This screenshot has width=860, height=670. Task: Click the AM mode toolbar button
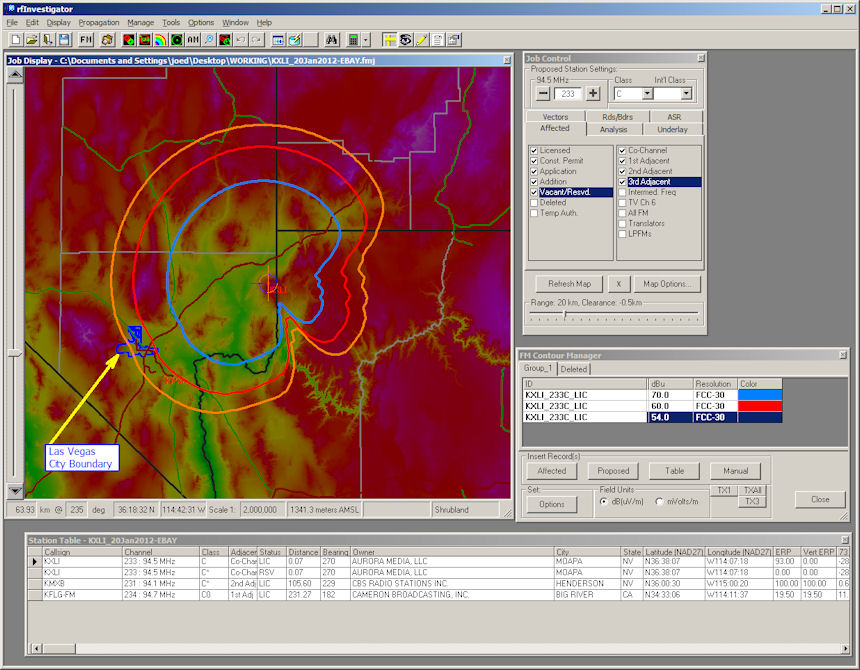tap(193, 39)
